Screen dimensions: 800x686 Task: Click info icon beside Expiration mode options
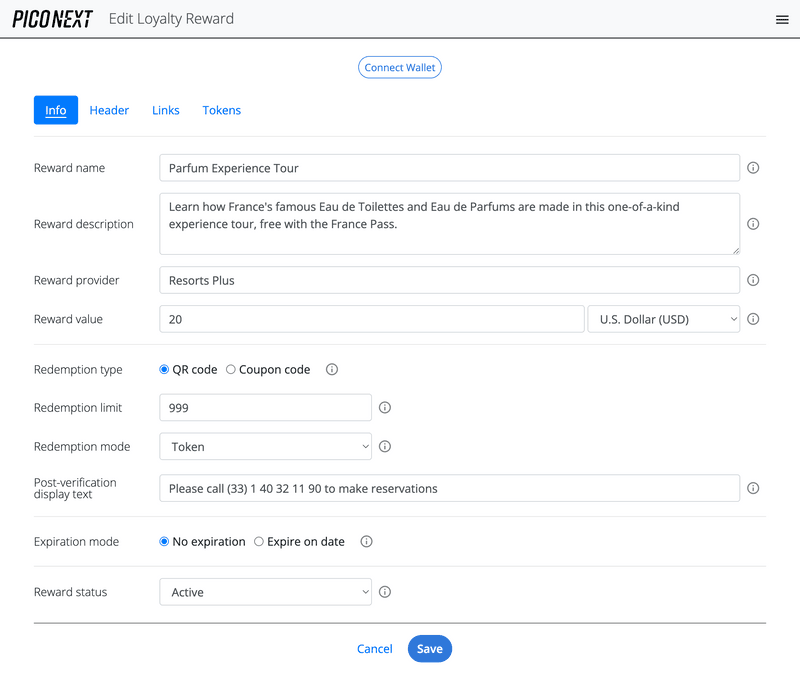pyautogui.click(x=366, y=542)
